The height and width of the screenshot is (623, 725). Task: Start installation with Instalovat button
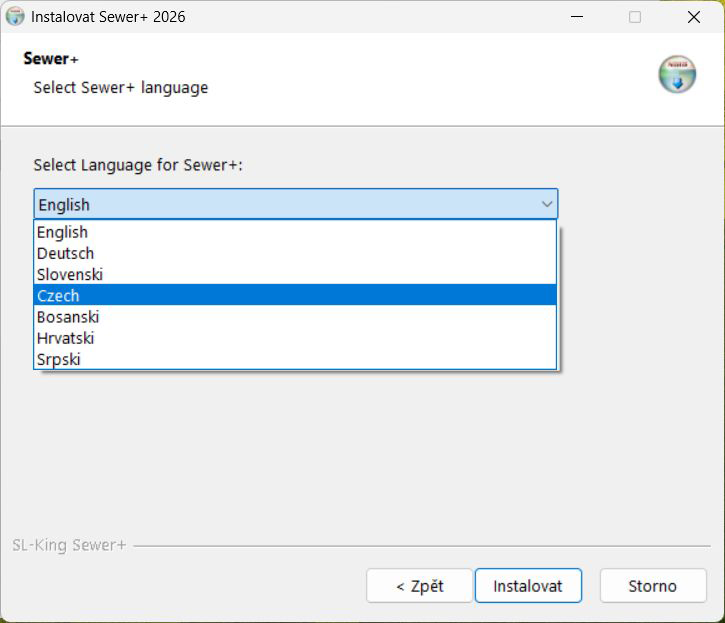[x=528, y=586]
